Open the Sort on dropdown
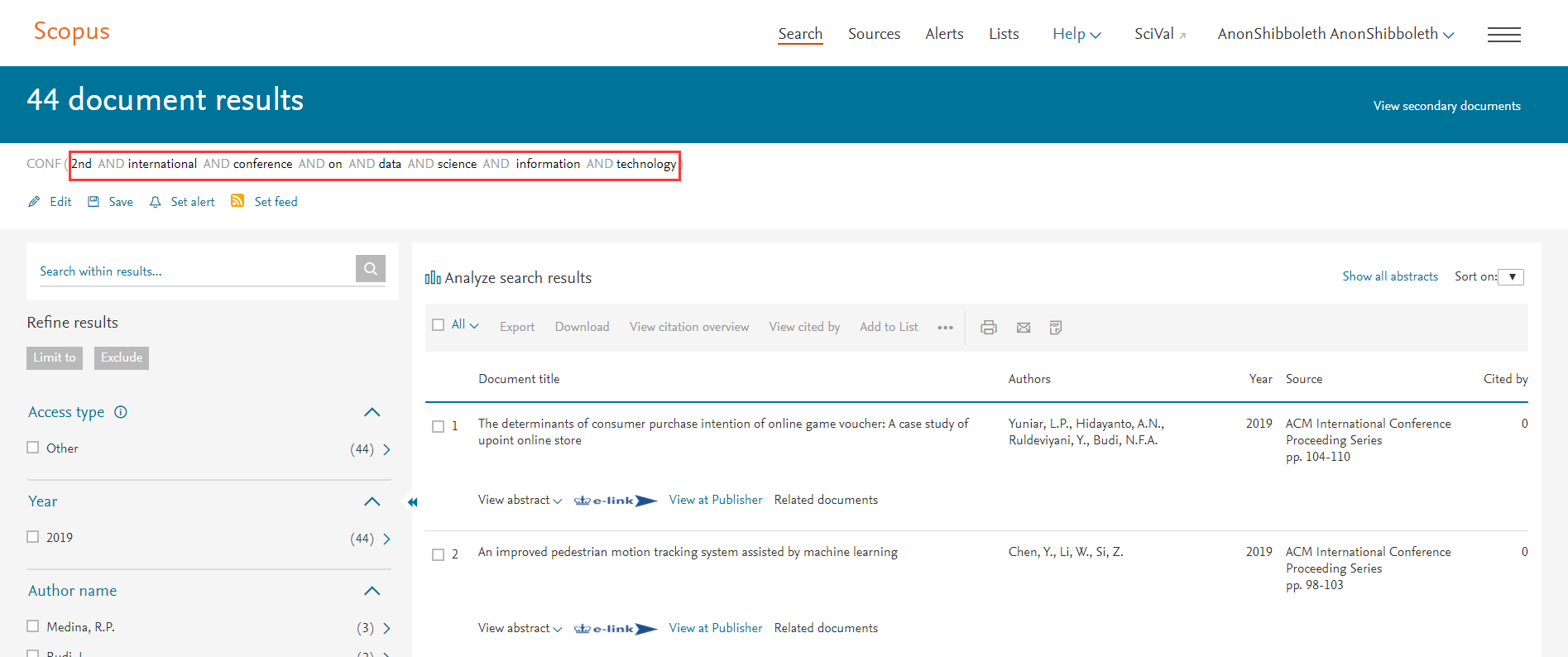1568x657 pixels. point(1511,277)
